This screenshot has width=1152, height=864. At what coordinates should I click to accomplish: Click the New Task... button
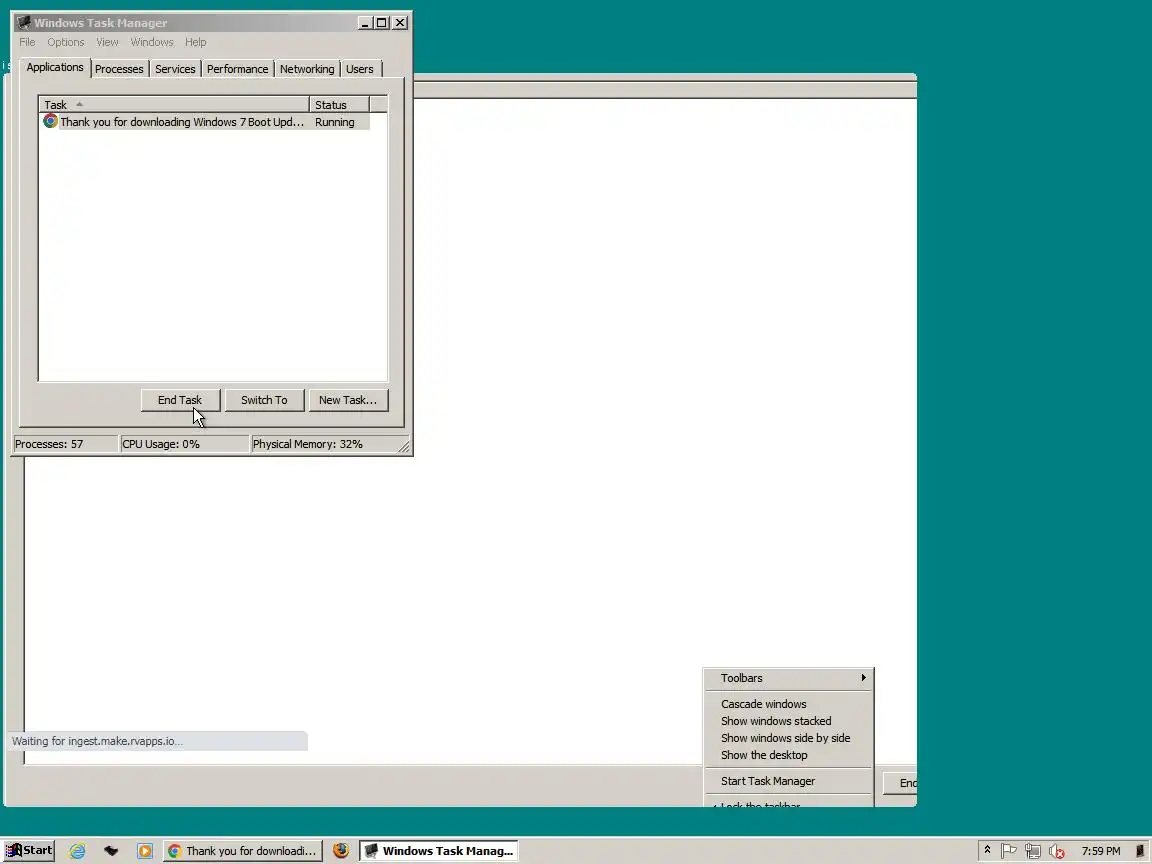point(348,400)
